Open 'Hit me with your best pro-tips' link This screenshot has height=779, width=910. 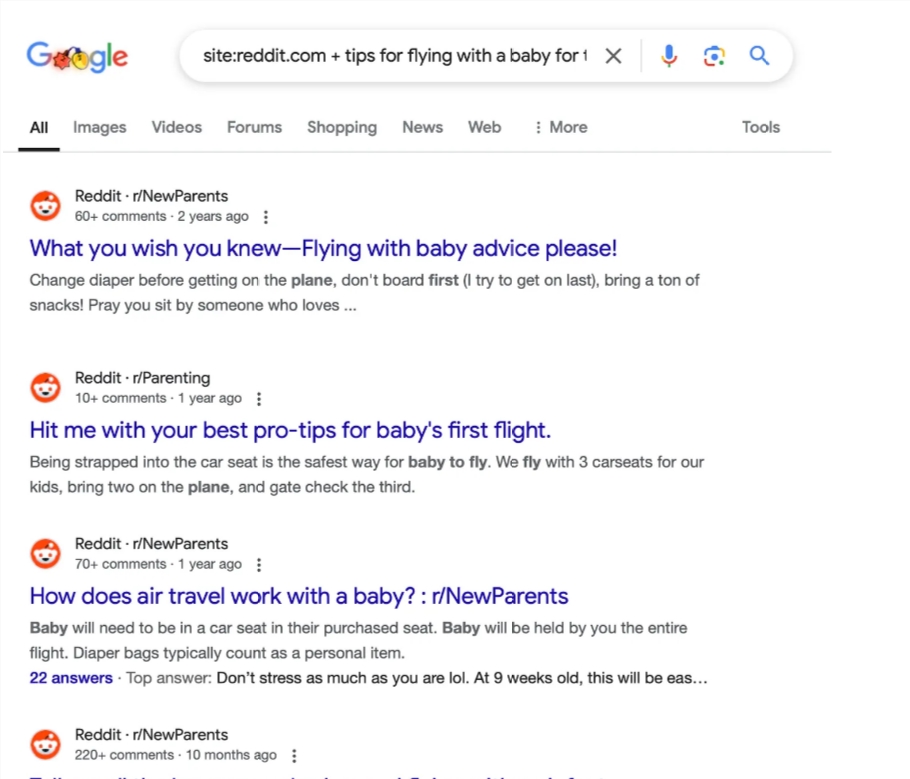click(x=290, y=430)
